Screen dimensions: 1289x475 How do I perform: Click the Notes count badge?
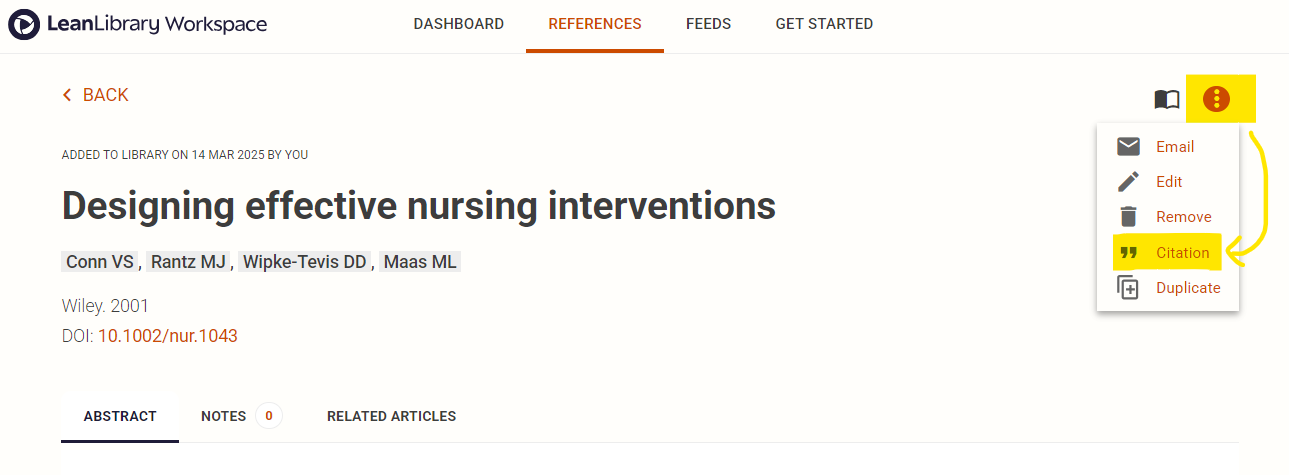pyautogui.click(x=268, y=416)
